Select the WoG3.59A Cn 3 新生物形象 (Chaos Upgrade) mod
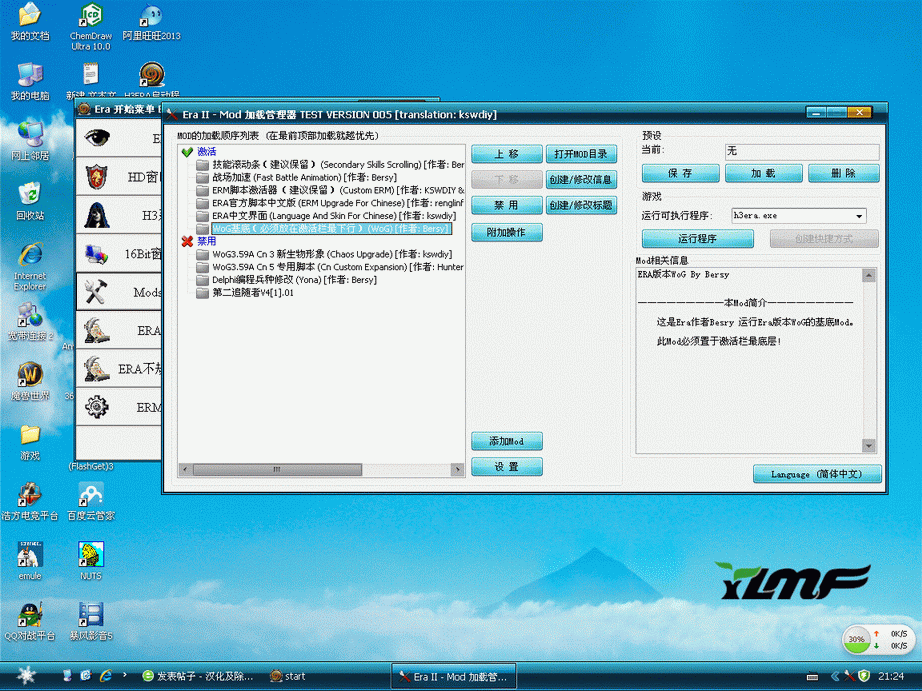This screenshot has width=922, height=691. [x=332, y=254]
